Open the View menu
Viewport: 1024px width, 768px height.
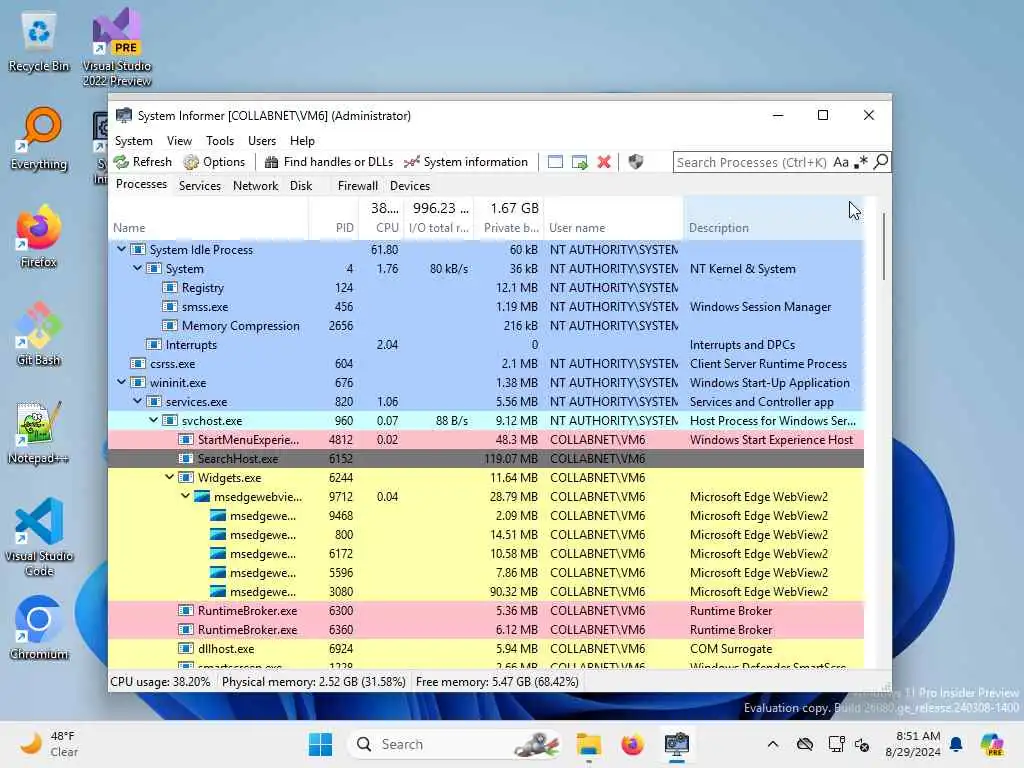point(179,141)
